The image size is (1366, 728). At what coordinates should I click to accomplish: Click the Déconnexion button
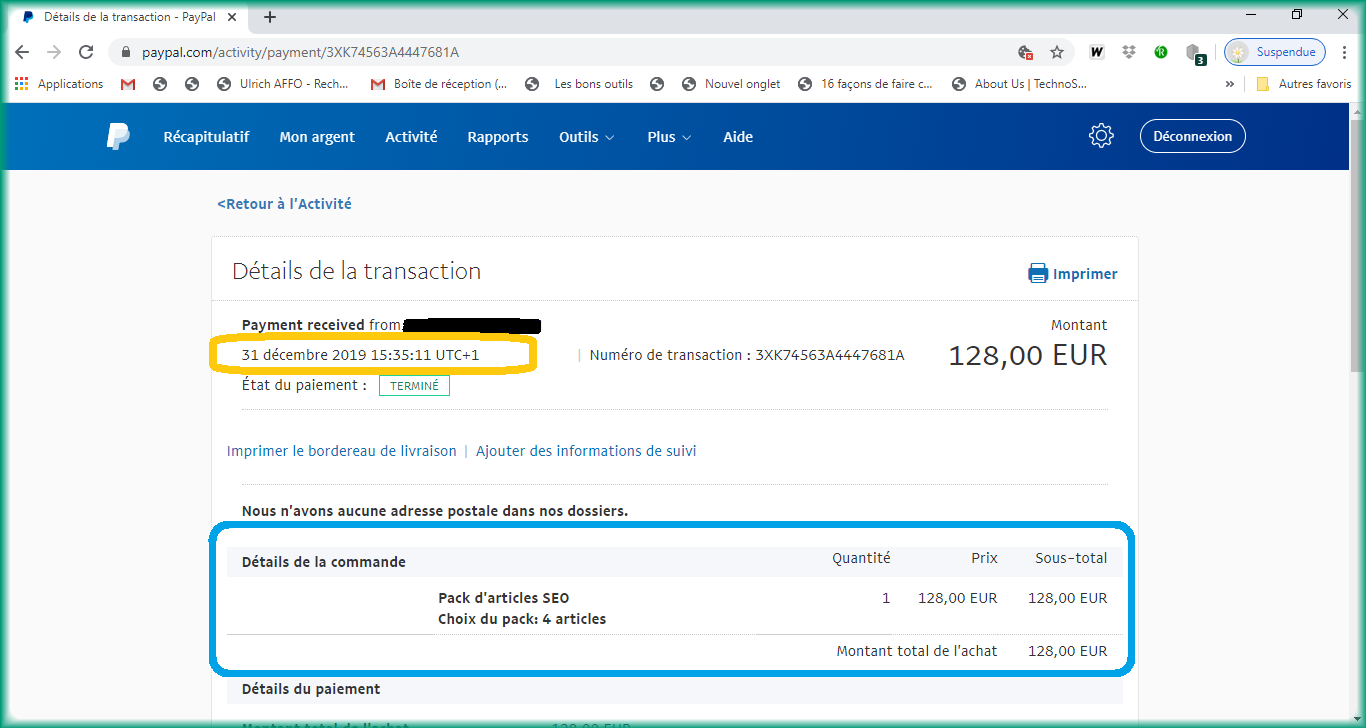[1192, 136]
